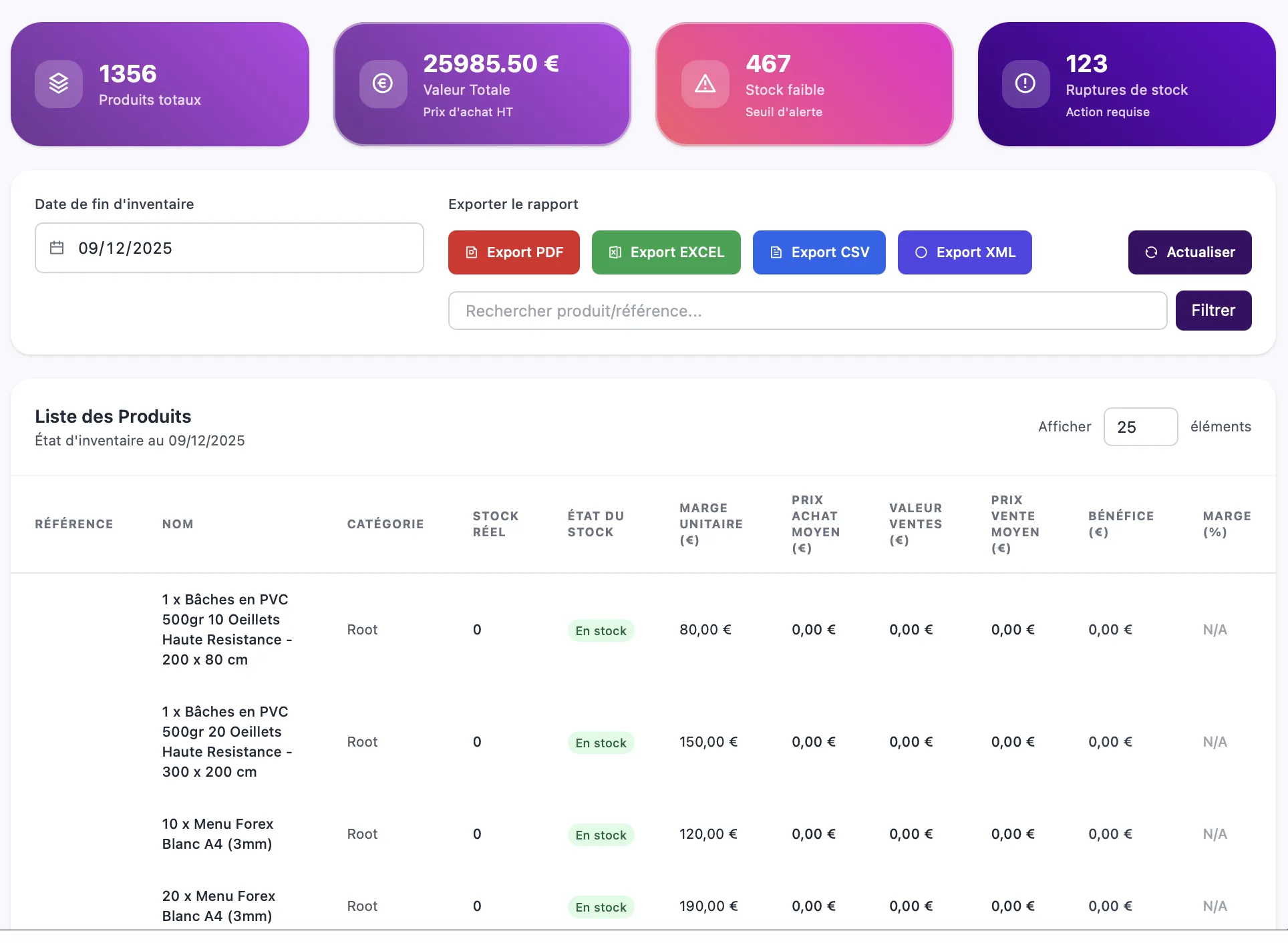Export the report as XML
This screenshot has height=943, width=1288.
(965, 252)
